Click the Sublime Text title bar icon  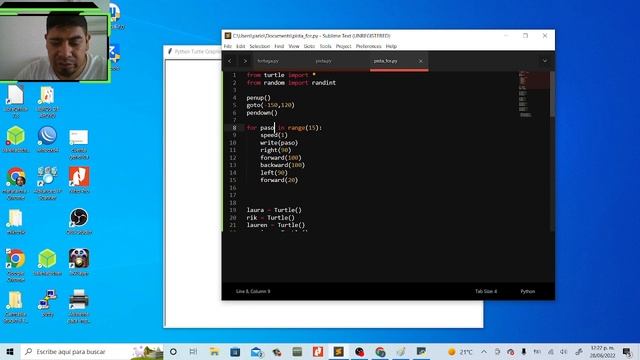228,36
